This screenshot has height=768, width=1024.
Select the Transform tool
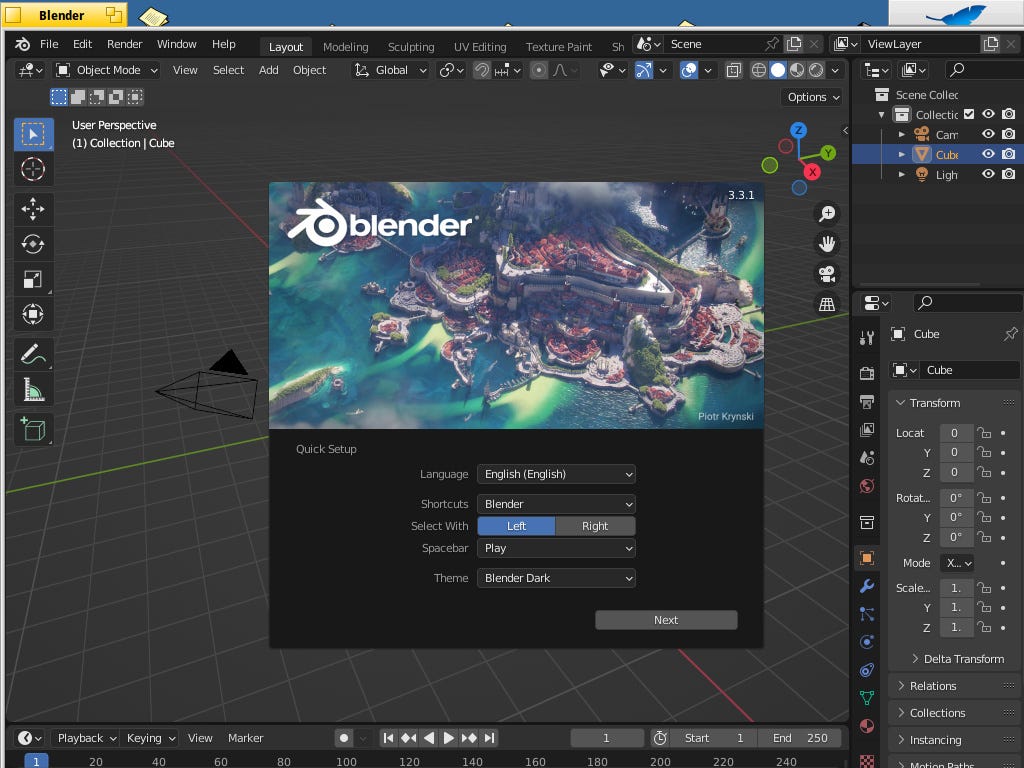33,315
